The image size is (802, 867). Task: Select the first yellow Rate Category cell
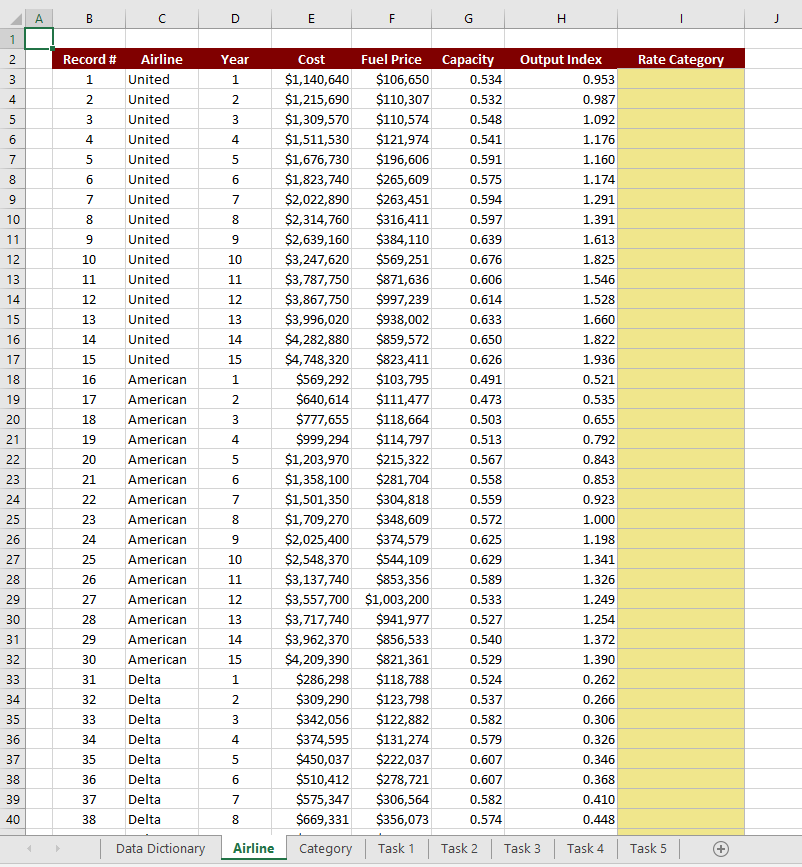click(x=681, y=79)
